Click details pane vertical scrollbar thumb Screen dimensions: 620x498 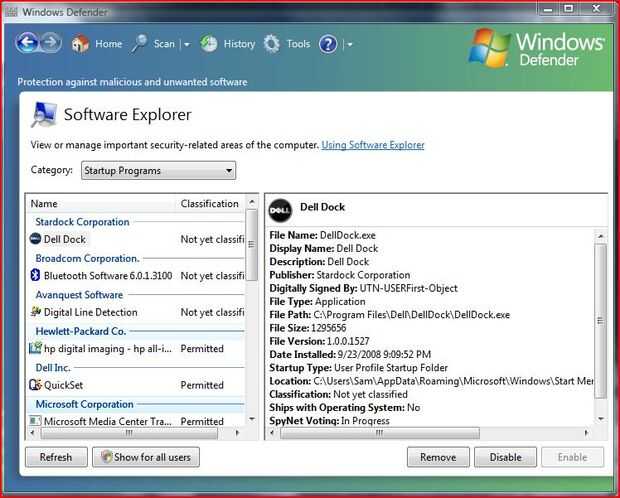[601, 321]
